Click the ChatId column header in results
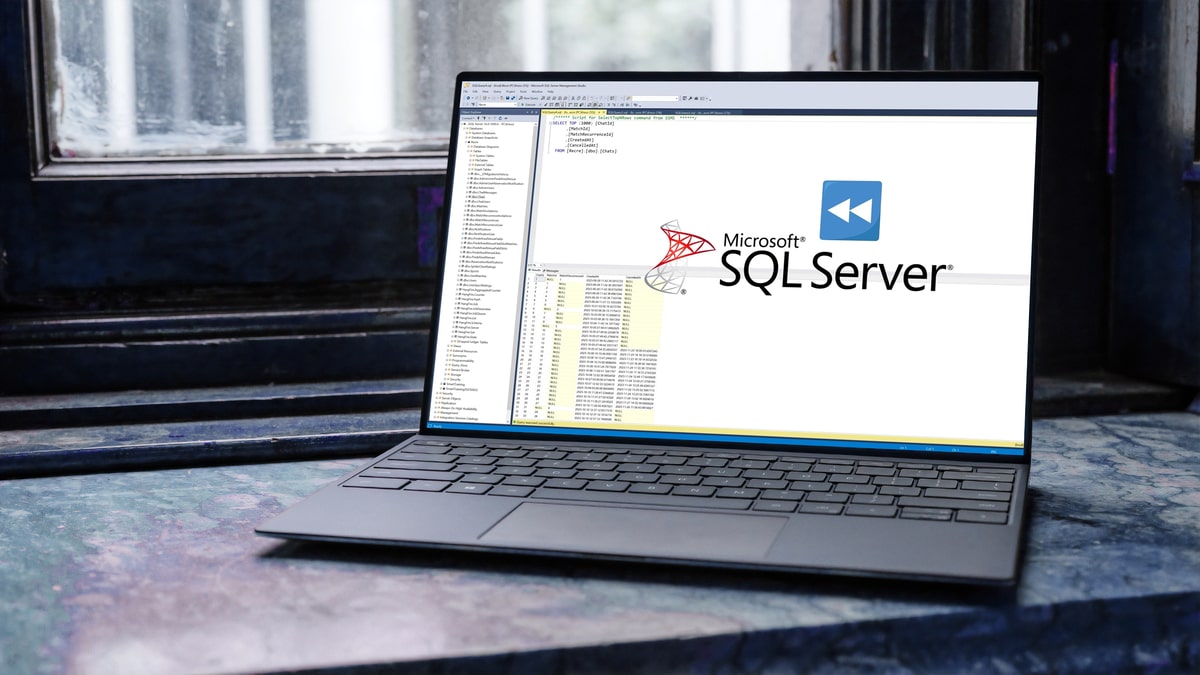The image size is (1200, 675). [539, 276]
